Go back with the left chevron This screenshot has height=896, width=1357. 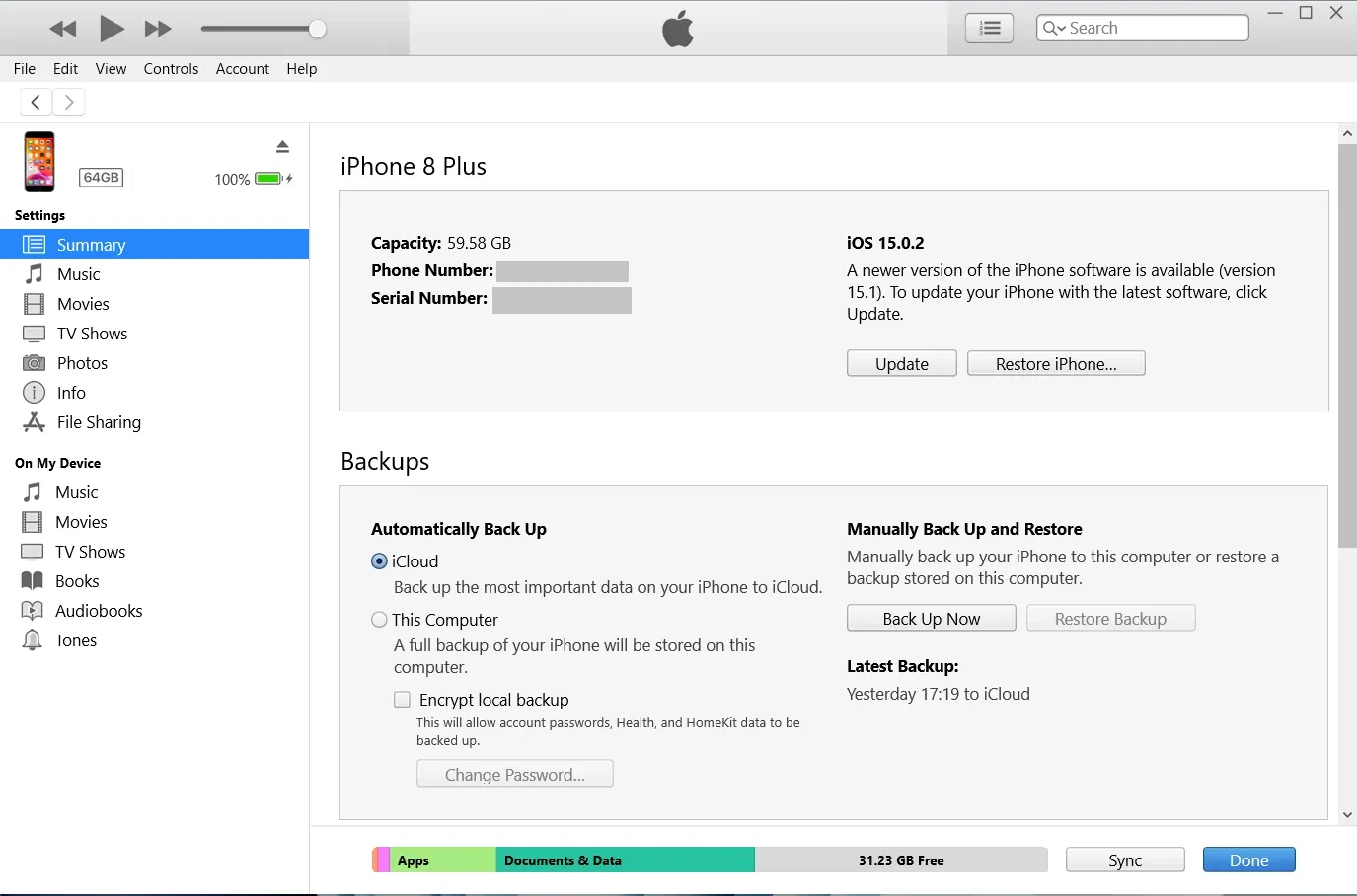coord(36,102)
